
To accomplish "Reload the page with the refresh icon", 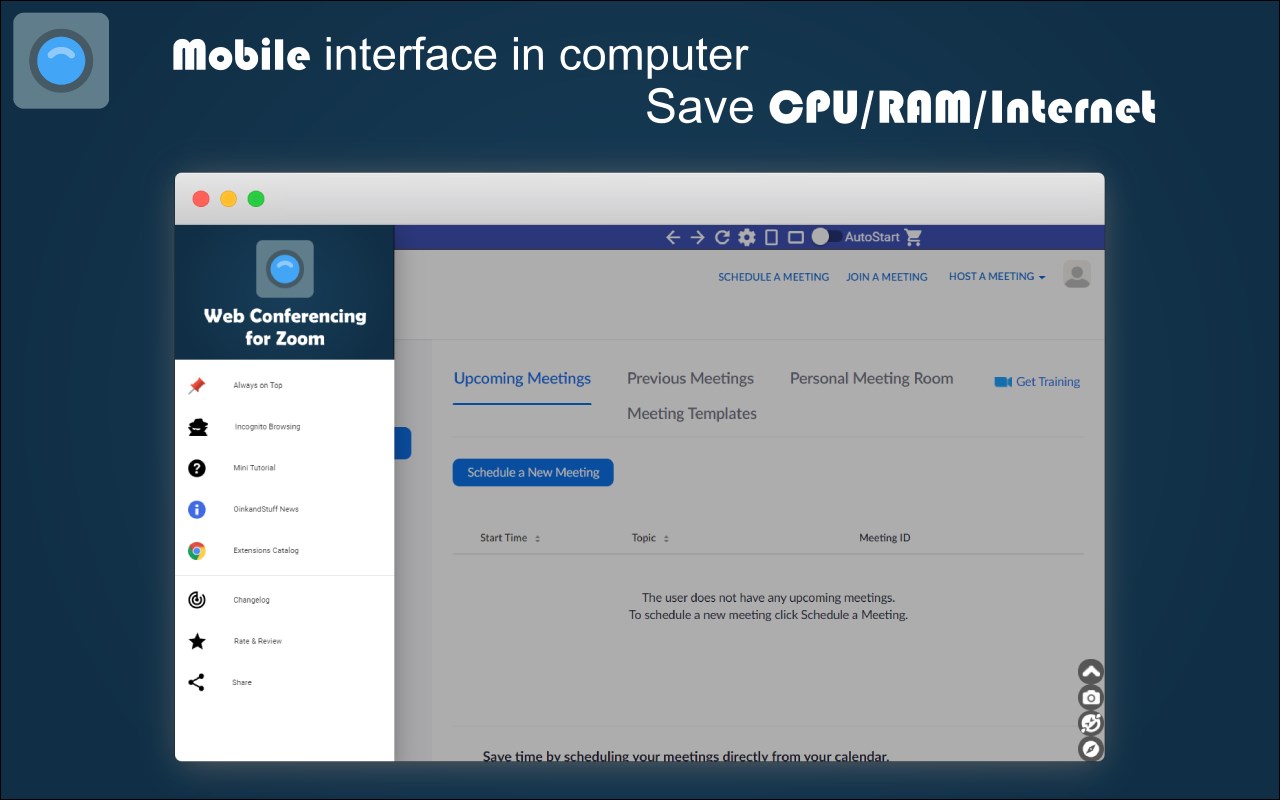I will point(722,237).
